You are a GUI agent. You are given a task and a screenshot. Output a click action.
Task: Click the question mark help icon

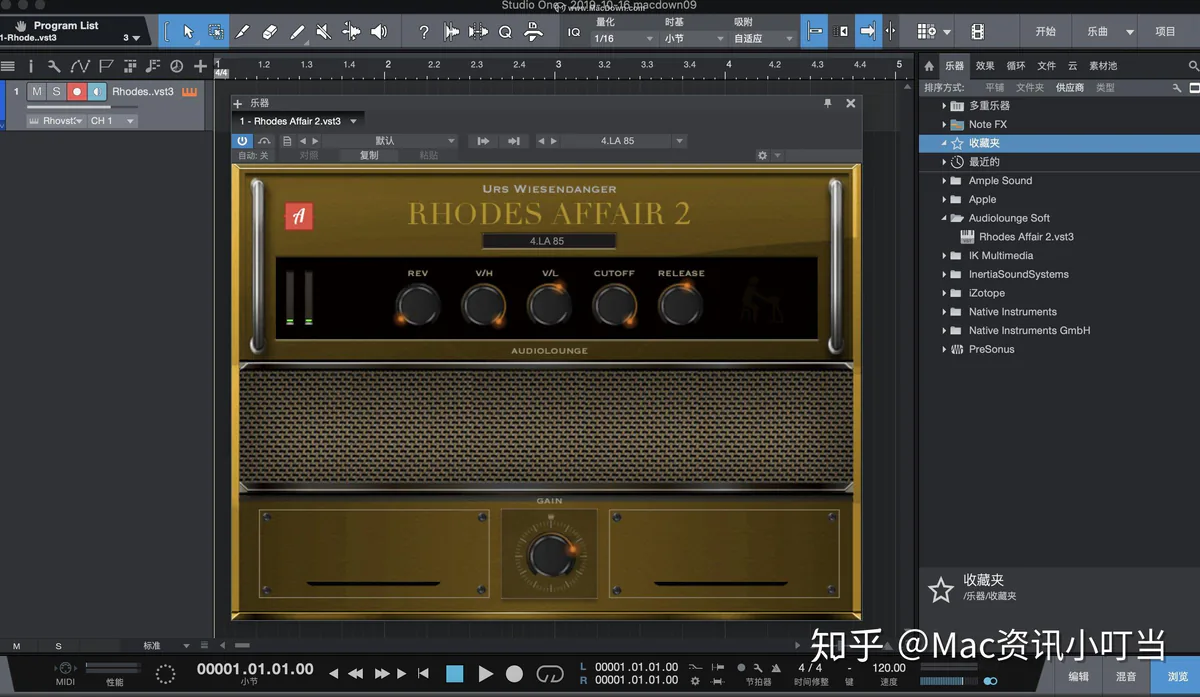pyautogui.click(x=424, y=32)
